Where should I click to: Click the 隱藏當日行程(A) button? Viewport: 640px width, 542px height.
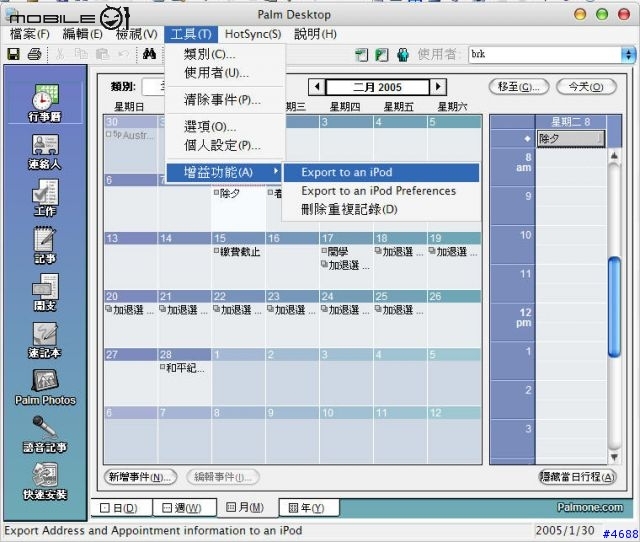click(577, 477)
